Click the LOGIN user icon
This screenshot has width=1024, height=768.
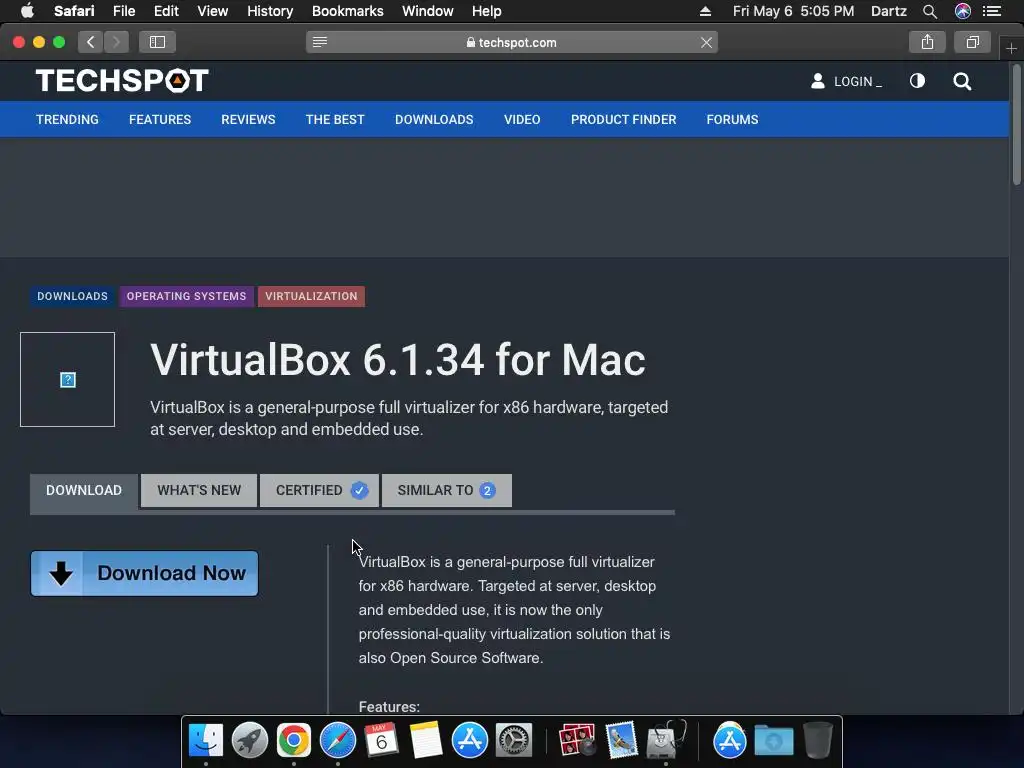coord(818,81)
